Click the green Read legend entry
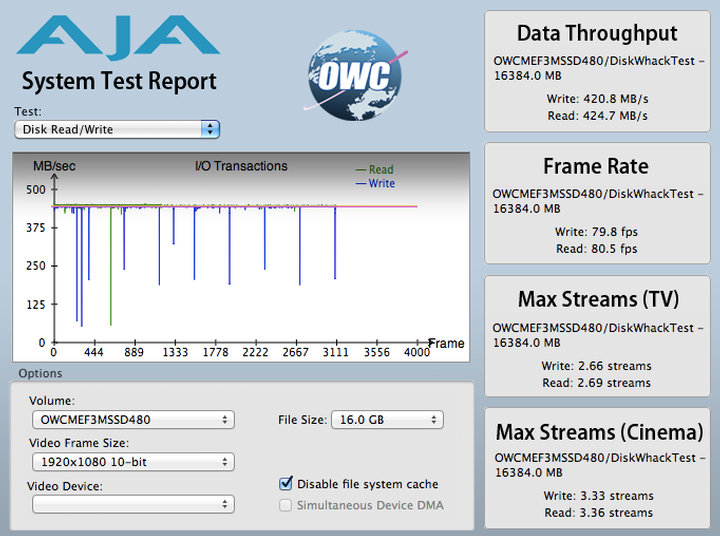The height and width of the screenshot is (536, 720). point(375,170)
